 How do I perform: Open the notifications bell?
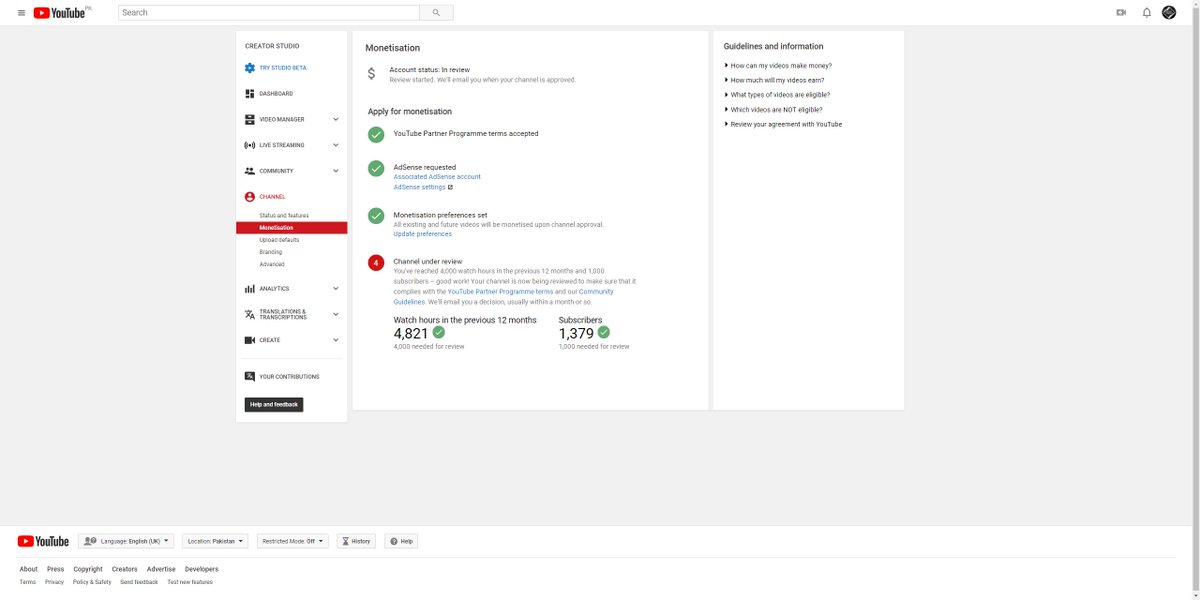1147,13
